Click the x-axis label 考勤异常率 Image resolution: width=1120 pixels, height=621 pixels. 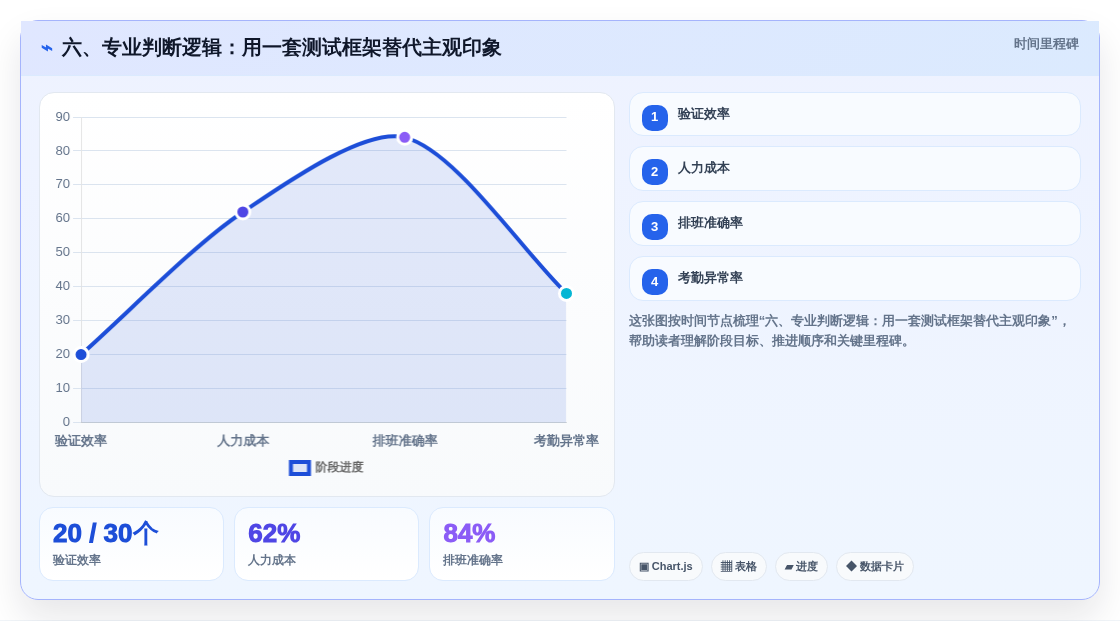click(x=566, y=441)
